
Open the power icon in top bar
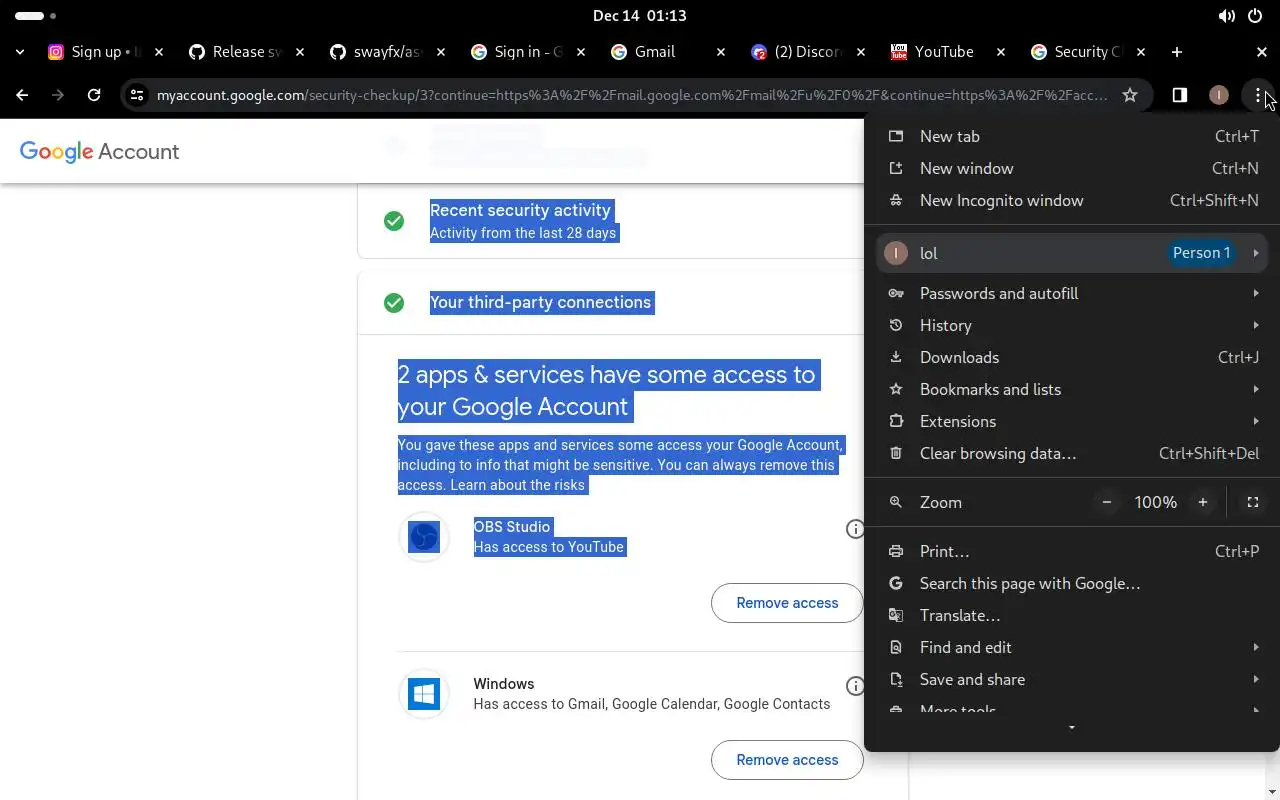1255,16
